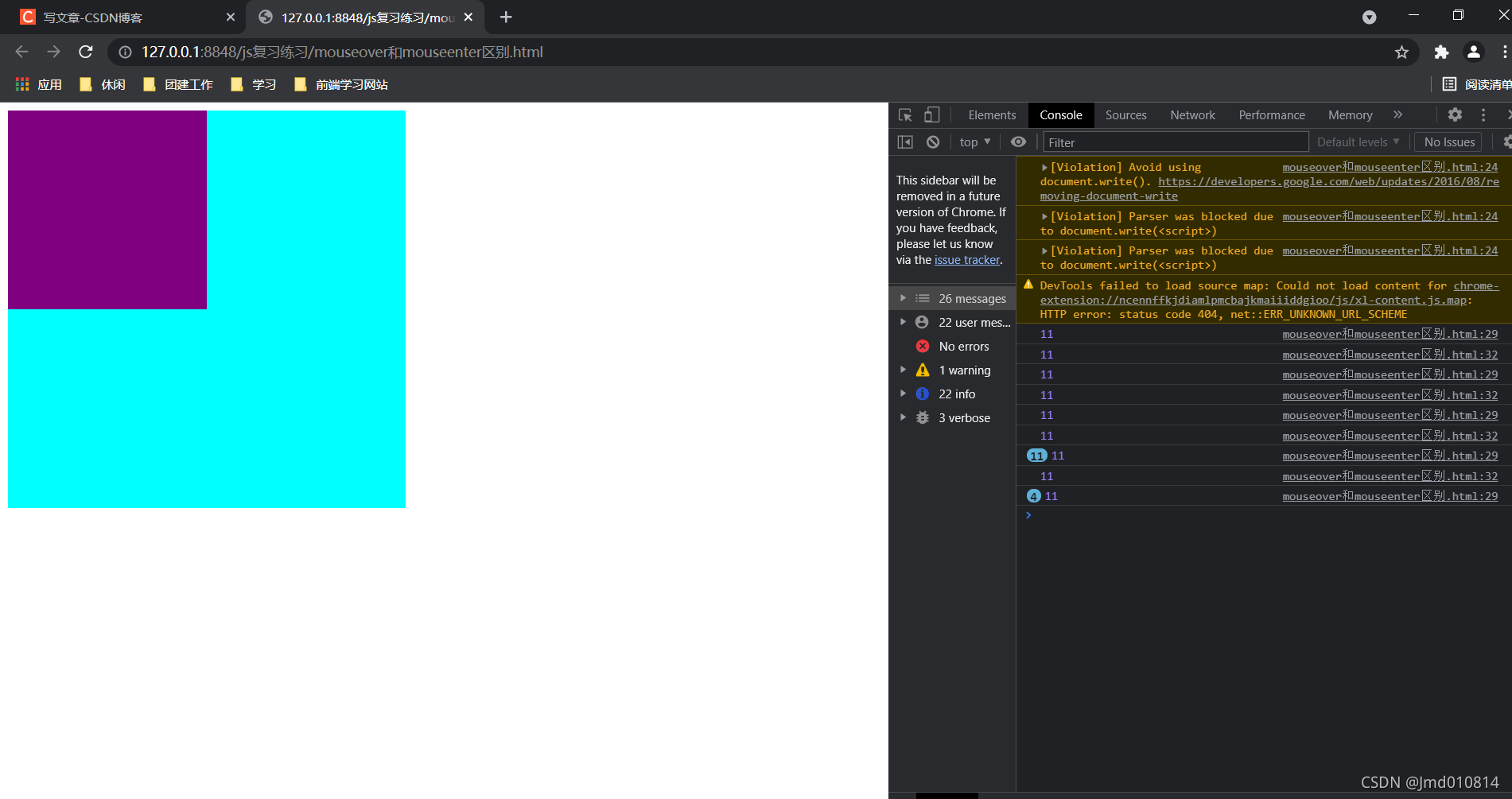Viewport: 1512px width, 799px height.
Task: Create a live expression with eye icon
Action: (x=1018, y=142)
